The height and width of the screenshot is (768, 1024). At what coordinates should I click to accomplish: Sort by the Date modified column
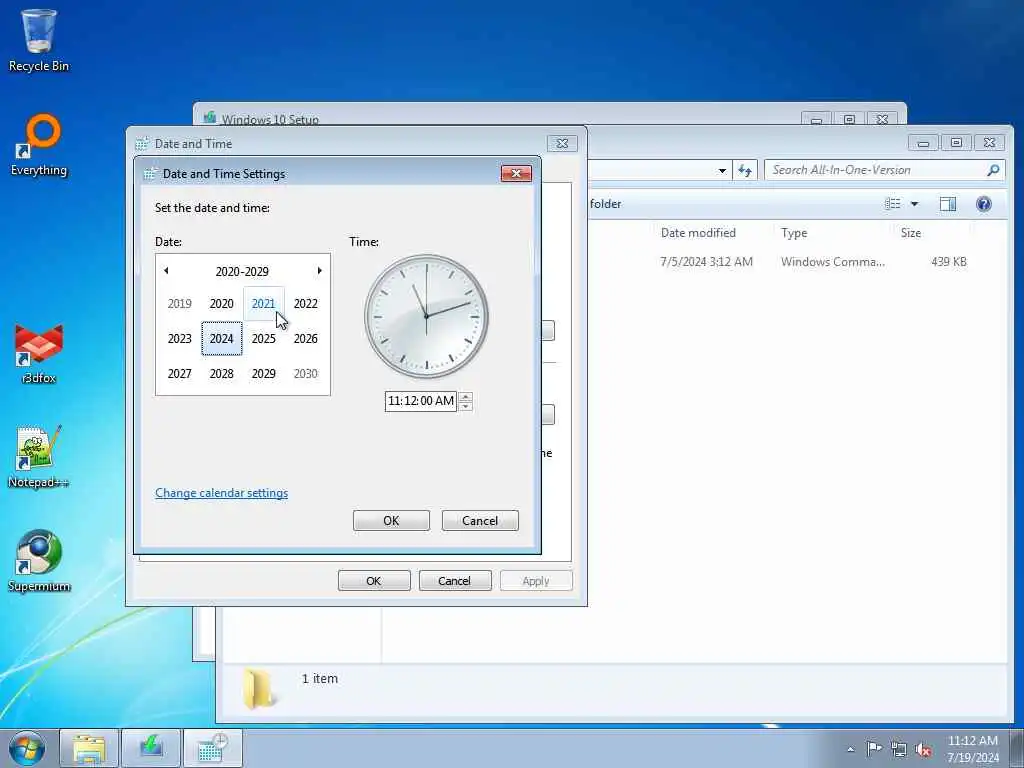[698, 233]
